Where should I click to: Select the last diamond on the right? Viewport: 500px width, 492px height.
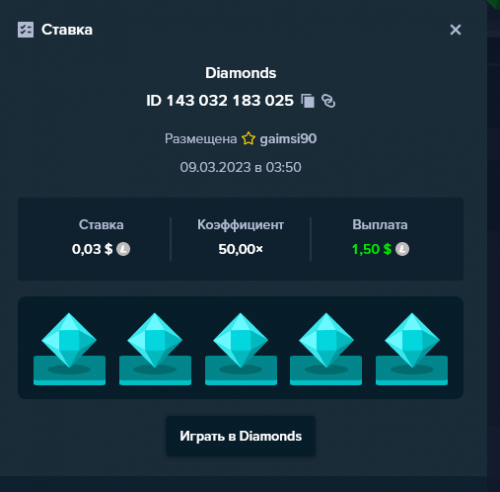click(412, 349)
